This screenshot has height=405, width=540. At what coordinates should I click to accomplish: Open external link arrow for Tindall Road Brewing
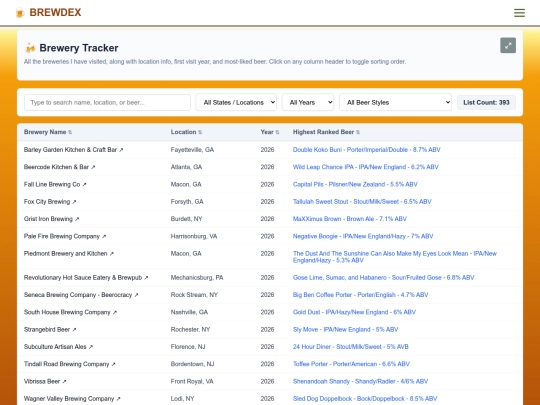pyautogui.click(x=113, y=364)
